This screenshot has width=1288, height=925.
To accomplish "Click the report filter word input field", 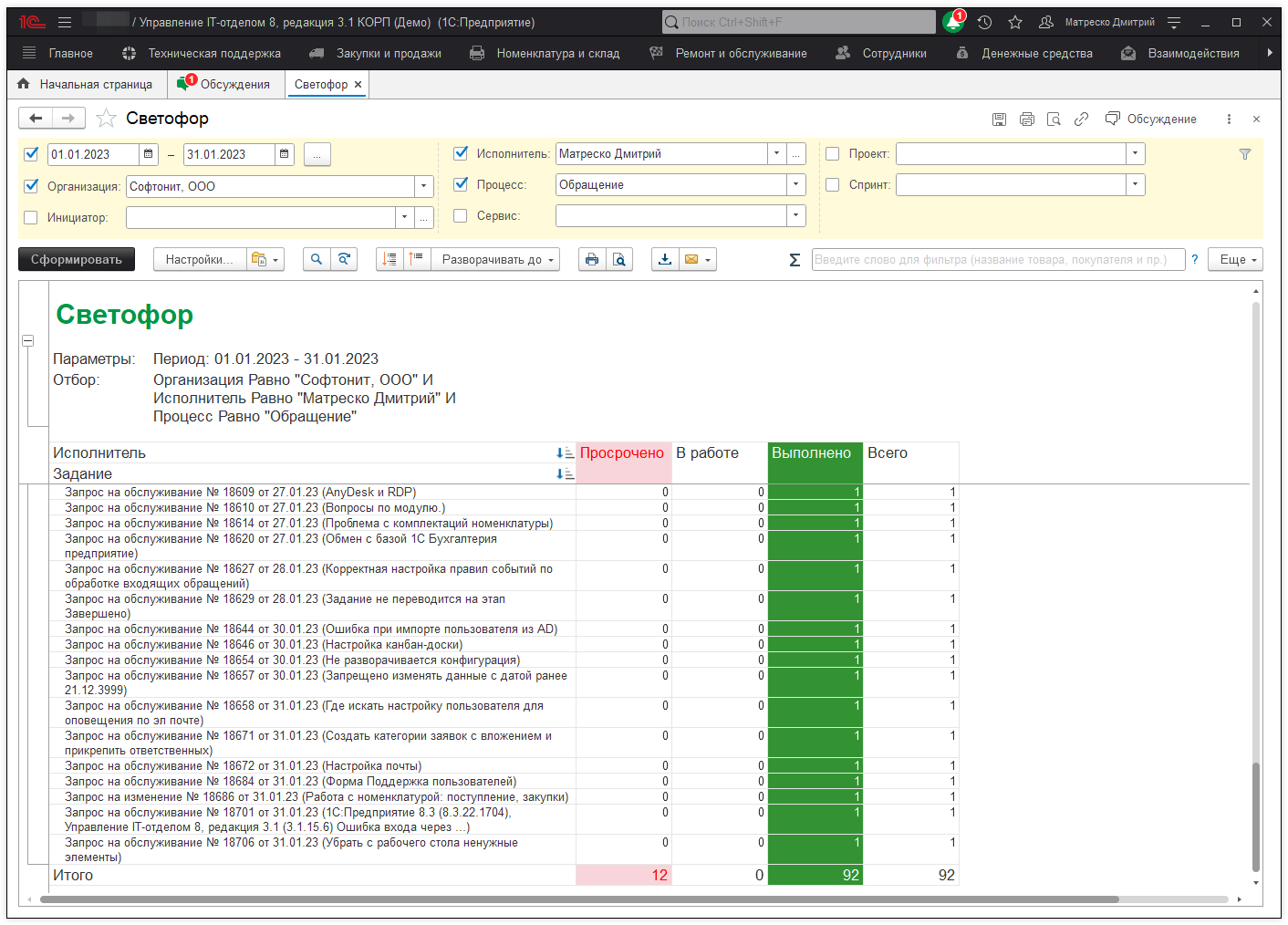I will (x=997, y=260).
